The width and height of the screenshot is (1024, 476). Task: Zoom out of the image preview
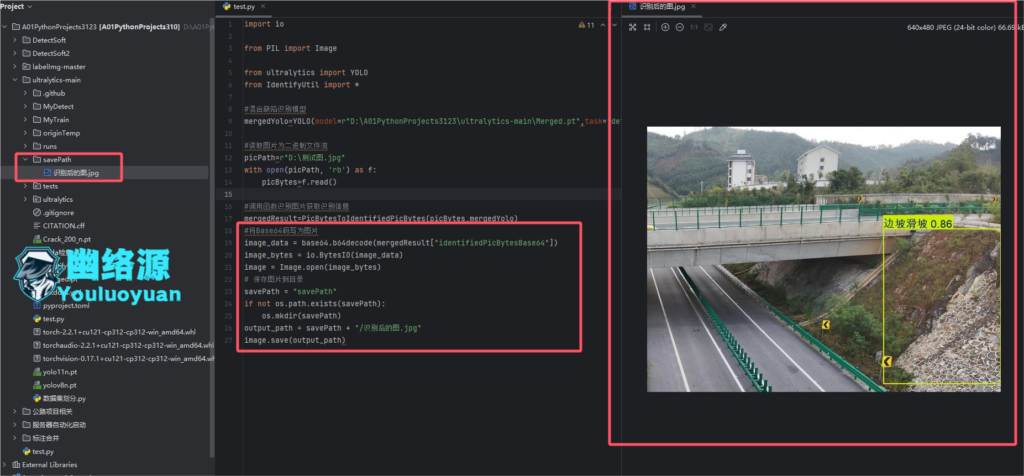(x=680, y=27)
